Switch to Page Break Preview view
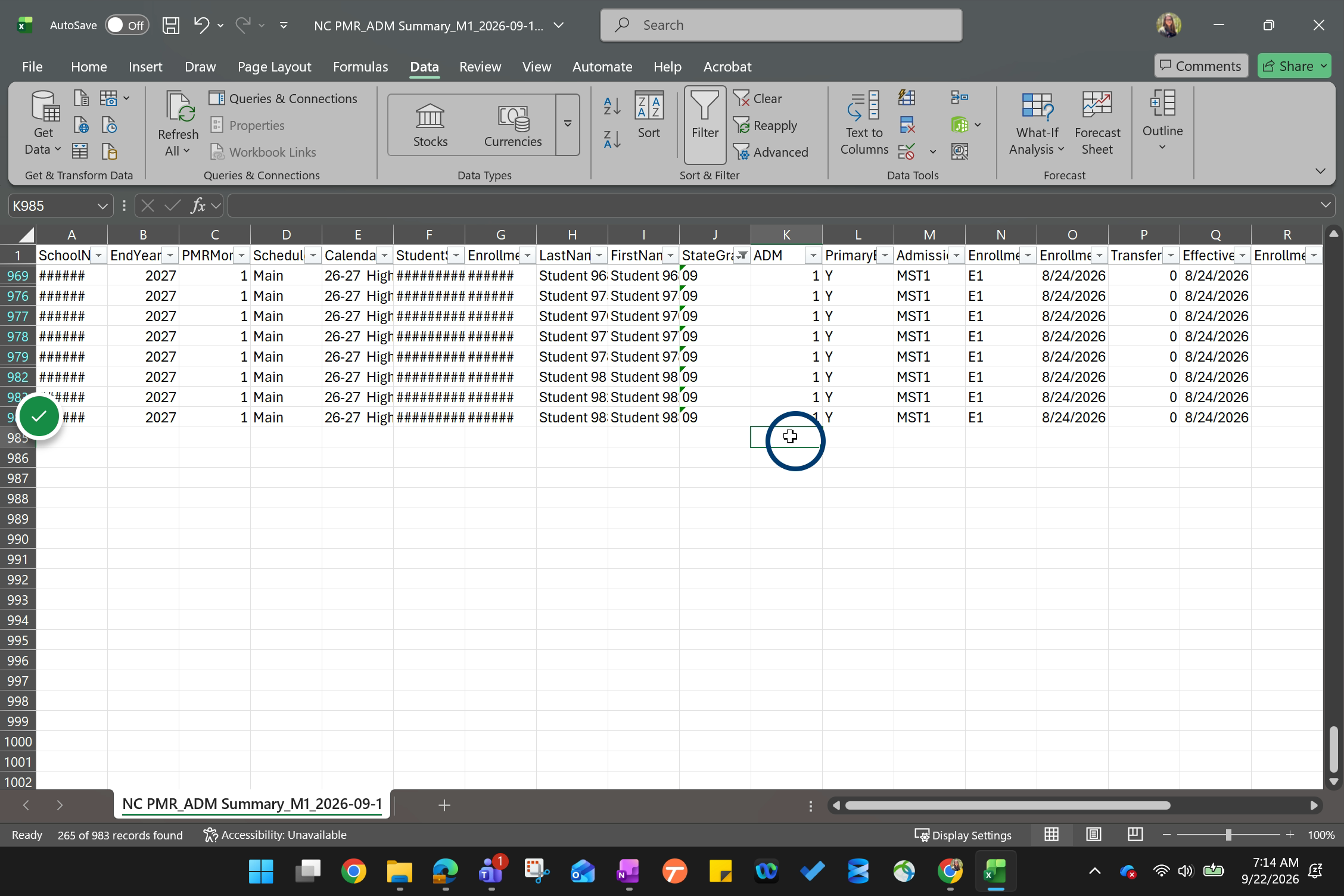1344x896 pixels. pos(1135,835)
